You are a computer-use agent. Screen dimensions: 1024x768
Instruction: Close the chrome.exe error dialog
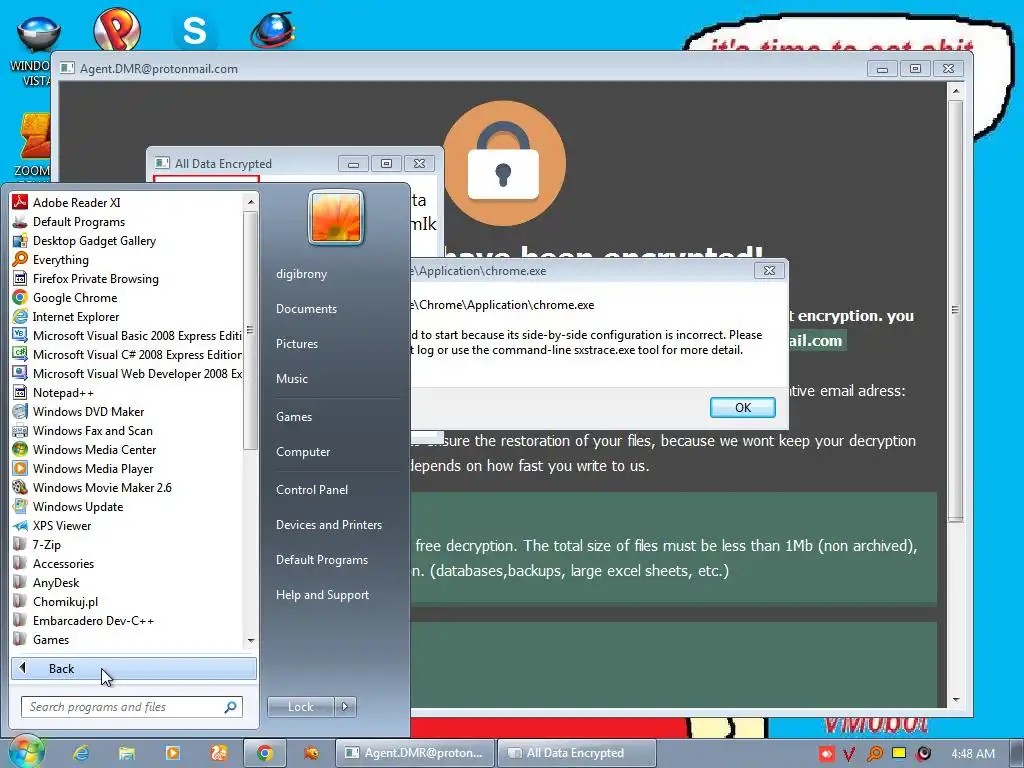pos(769,270)
